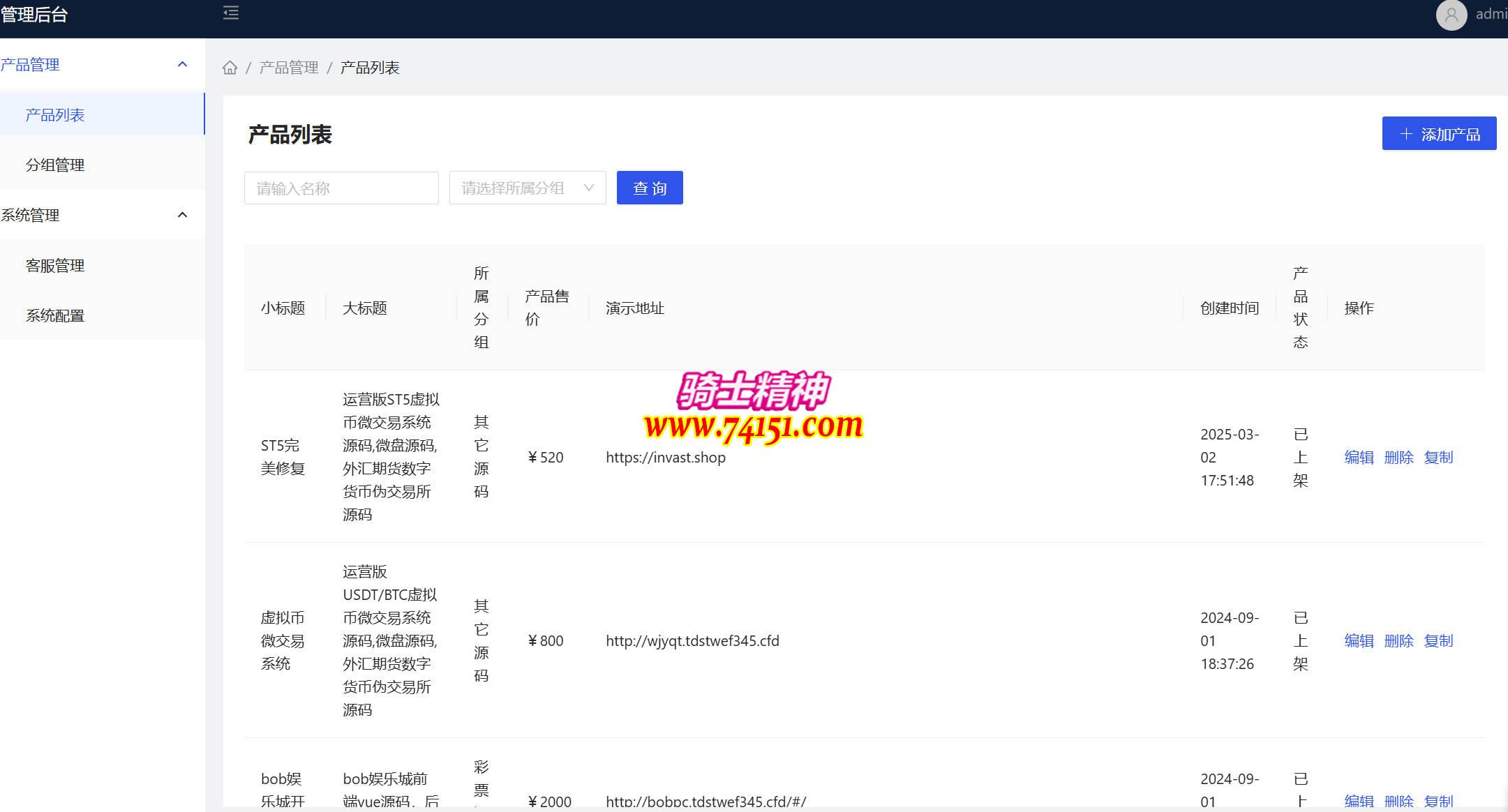Viewport: 1508px width, 812px height.
Task: Open the 请选择所属分组 dropdown
Action: pos(528,188)
